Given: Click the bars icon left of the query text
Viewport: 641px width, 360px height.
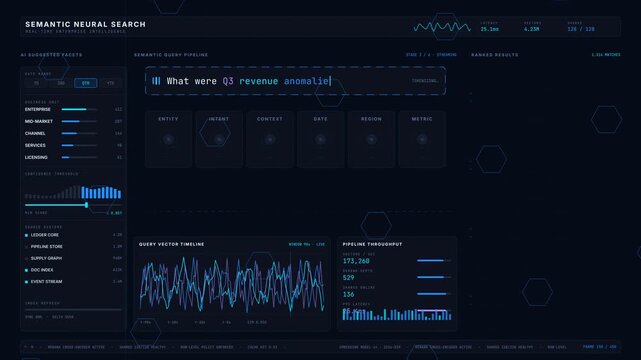Looking at the screenshot, I should (156, 81).
